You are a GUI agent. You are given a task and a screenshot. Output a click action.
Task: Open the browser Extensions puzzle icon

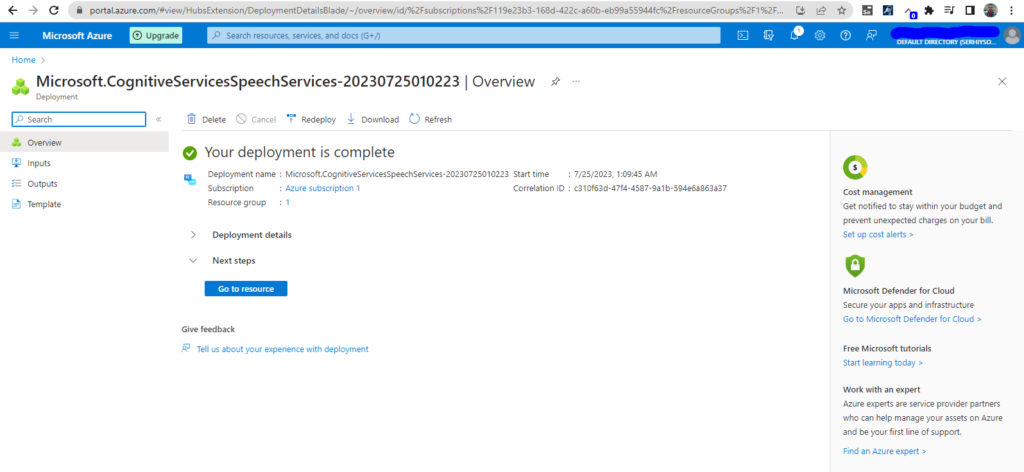tap(929, 10)
